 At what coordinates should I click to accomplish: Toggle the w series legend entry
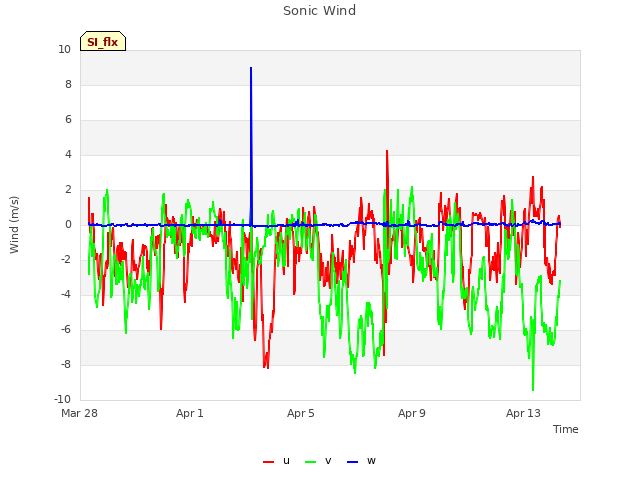(361, 461)
